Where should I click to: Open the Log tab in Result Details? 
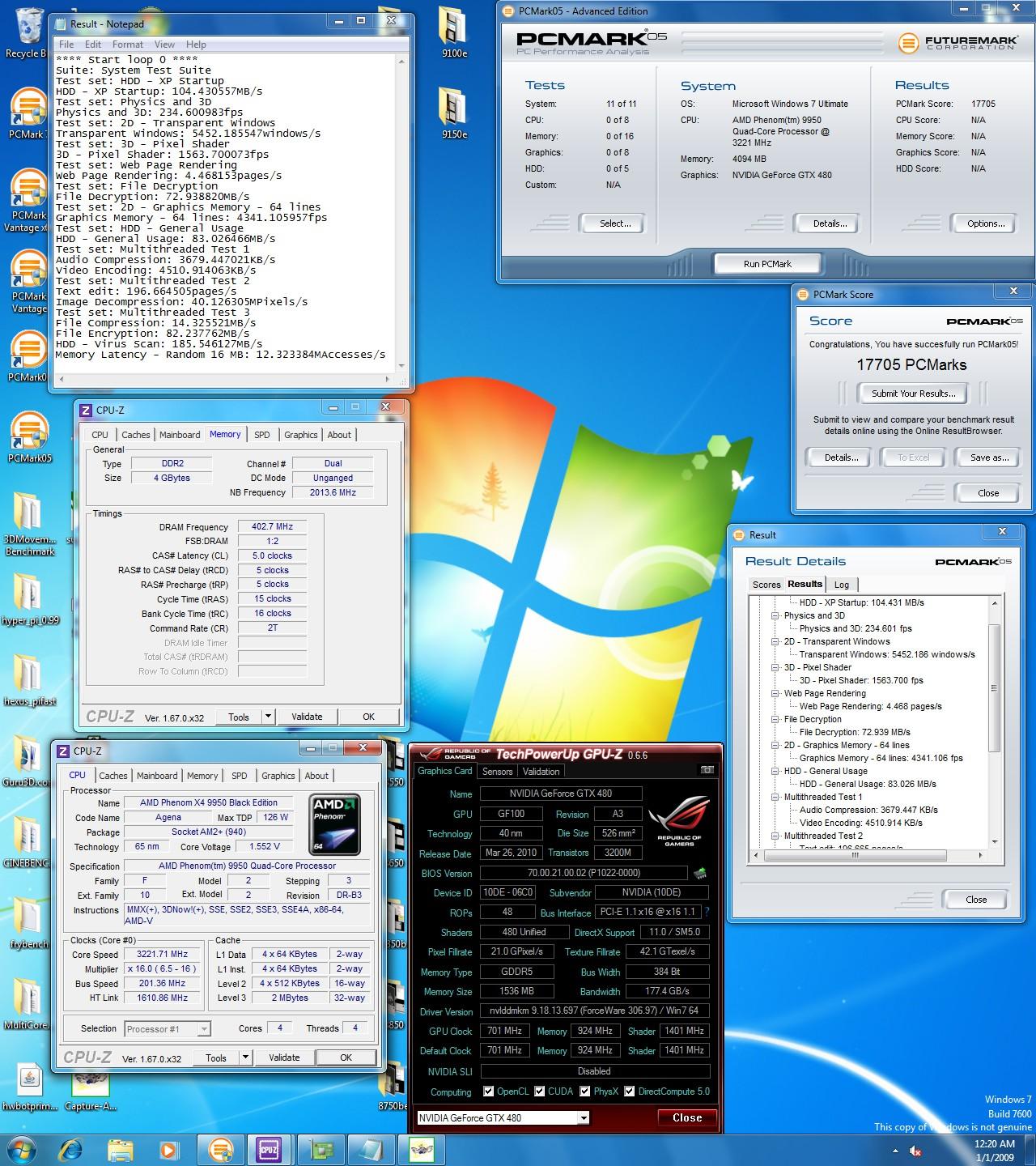click(842, 585)
